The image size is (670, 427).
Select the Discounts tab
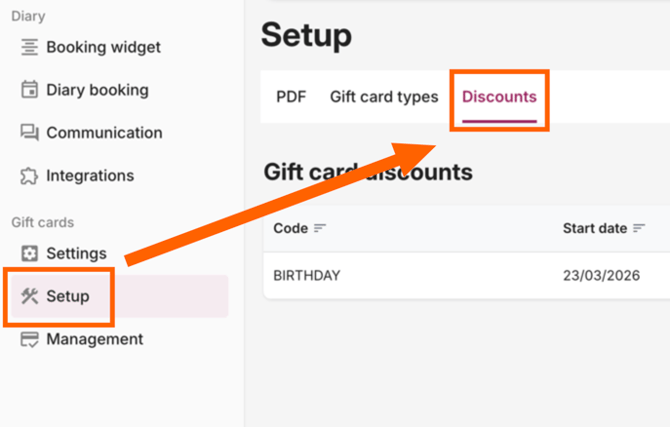point(499,97)
